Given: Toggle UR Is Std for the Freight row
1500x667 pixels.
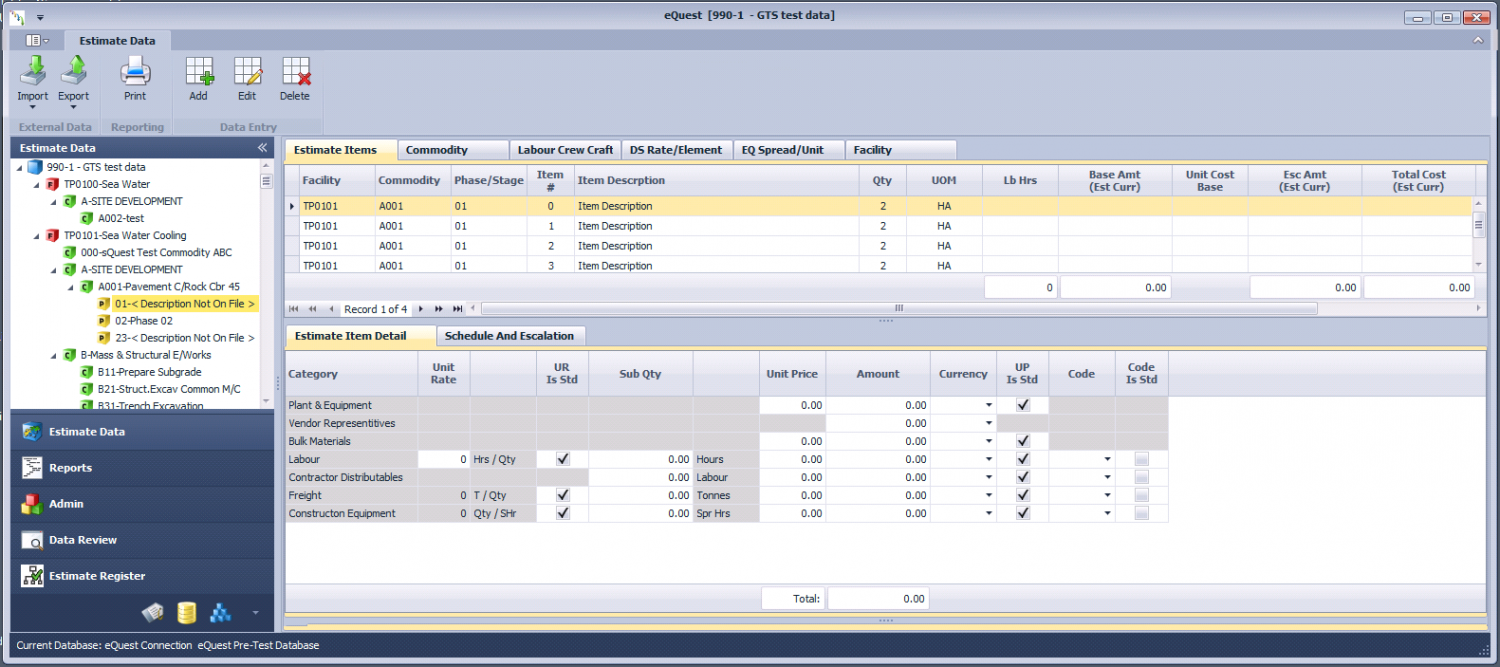Looking at the screenshot, I should 562,495.
